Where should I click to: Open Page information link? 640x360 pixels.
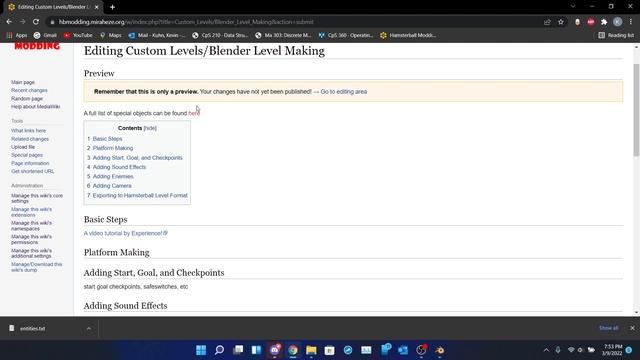pos(30,163)
